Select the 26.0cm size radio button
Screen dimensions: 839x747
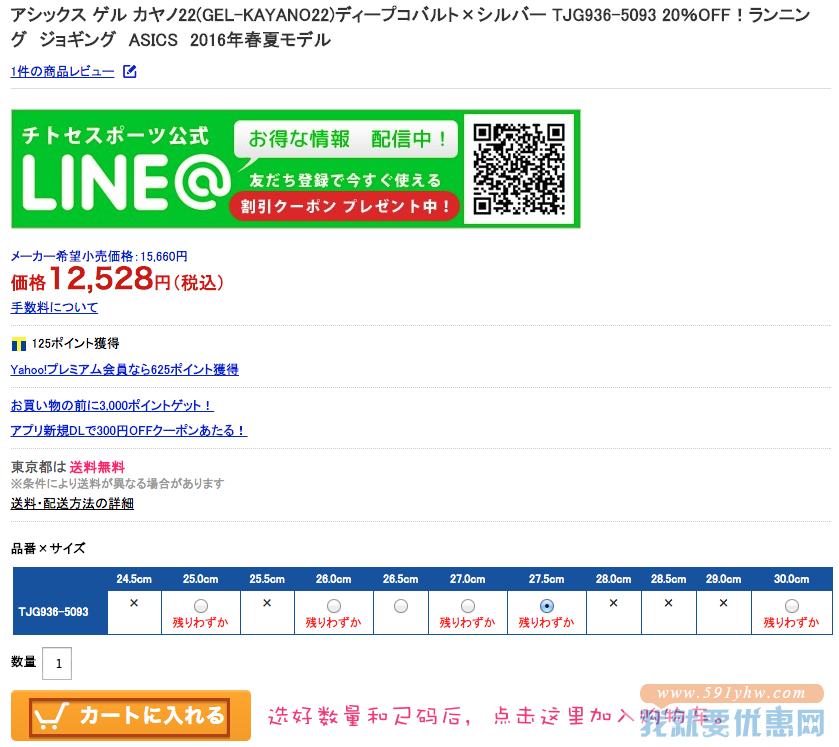point(334,606)
